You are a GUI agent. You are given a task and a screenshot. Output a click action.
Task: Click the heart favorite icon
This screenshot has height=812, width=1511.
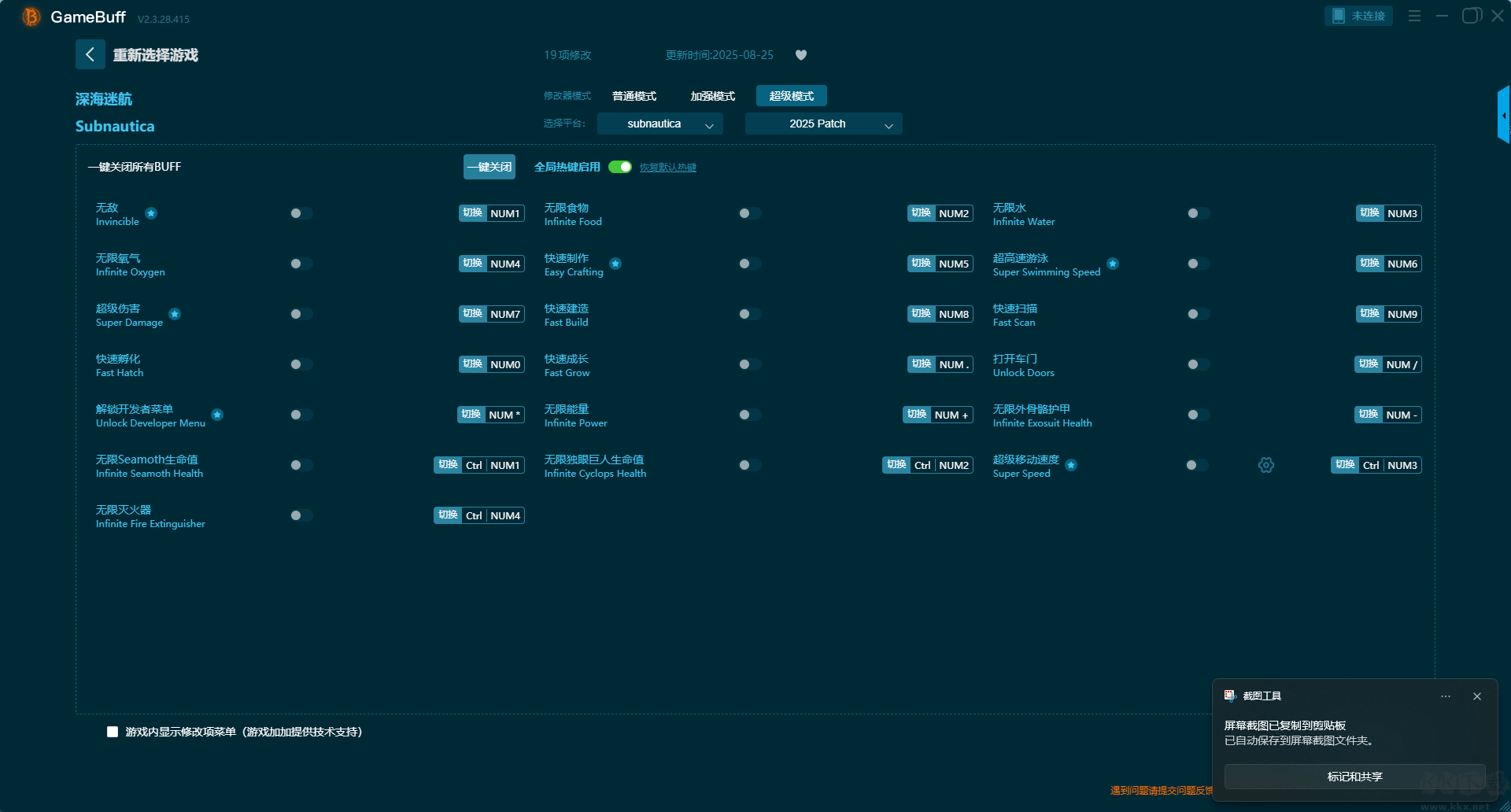click(x=801, y=55)
